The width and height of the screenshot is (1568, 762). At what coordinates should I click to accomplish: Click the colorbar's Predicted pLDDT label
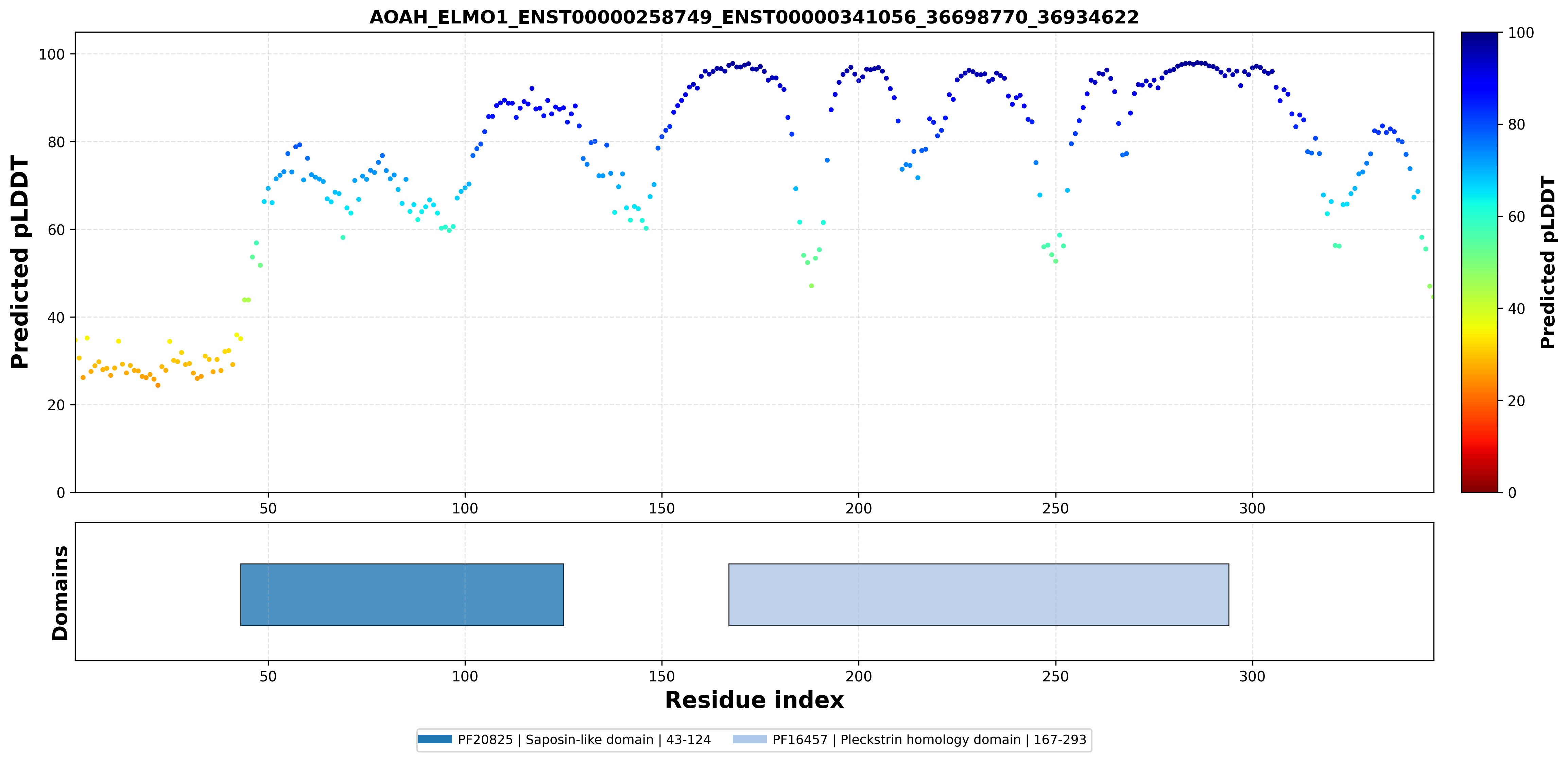pyautogui.click(x=1548, y=262)
